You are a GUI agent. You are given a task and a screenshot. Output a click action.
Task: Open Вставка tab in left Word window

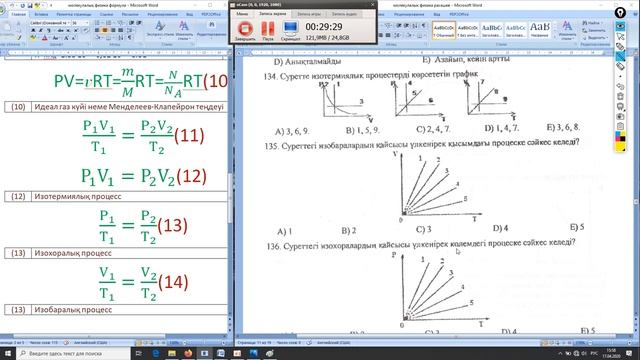(x=42, y=14)
